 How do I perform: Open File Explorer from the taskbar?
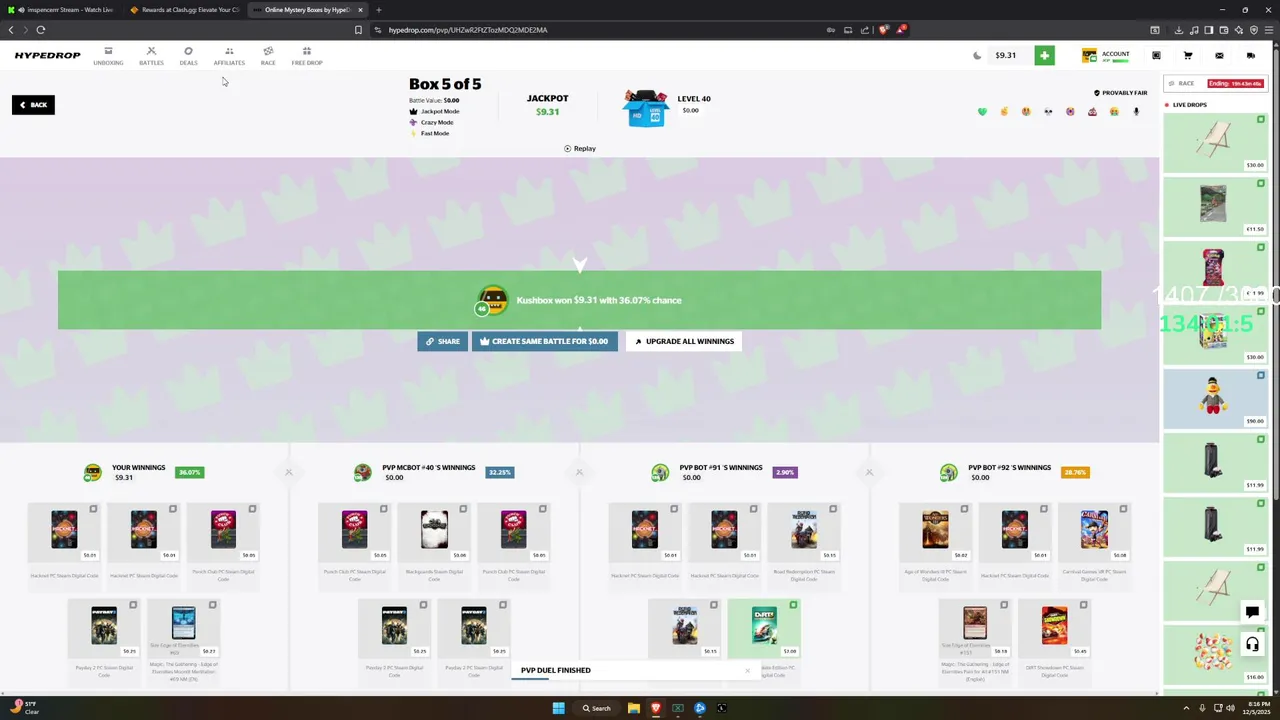(634, 708)
